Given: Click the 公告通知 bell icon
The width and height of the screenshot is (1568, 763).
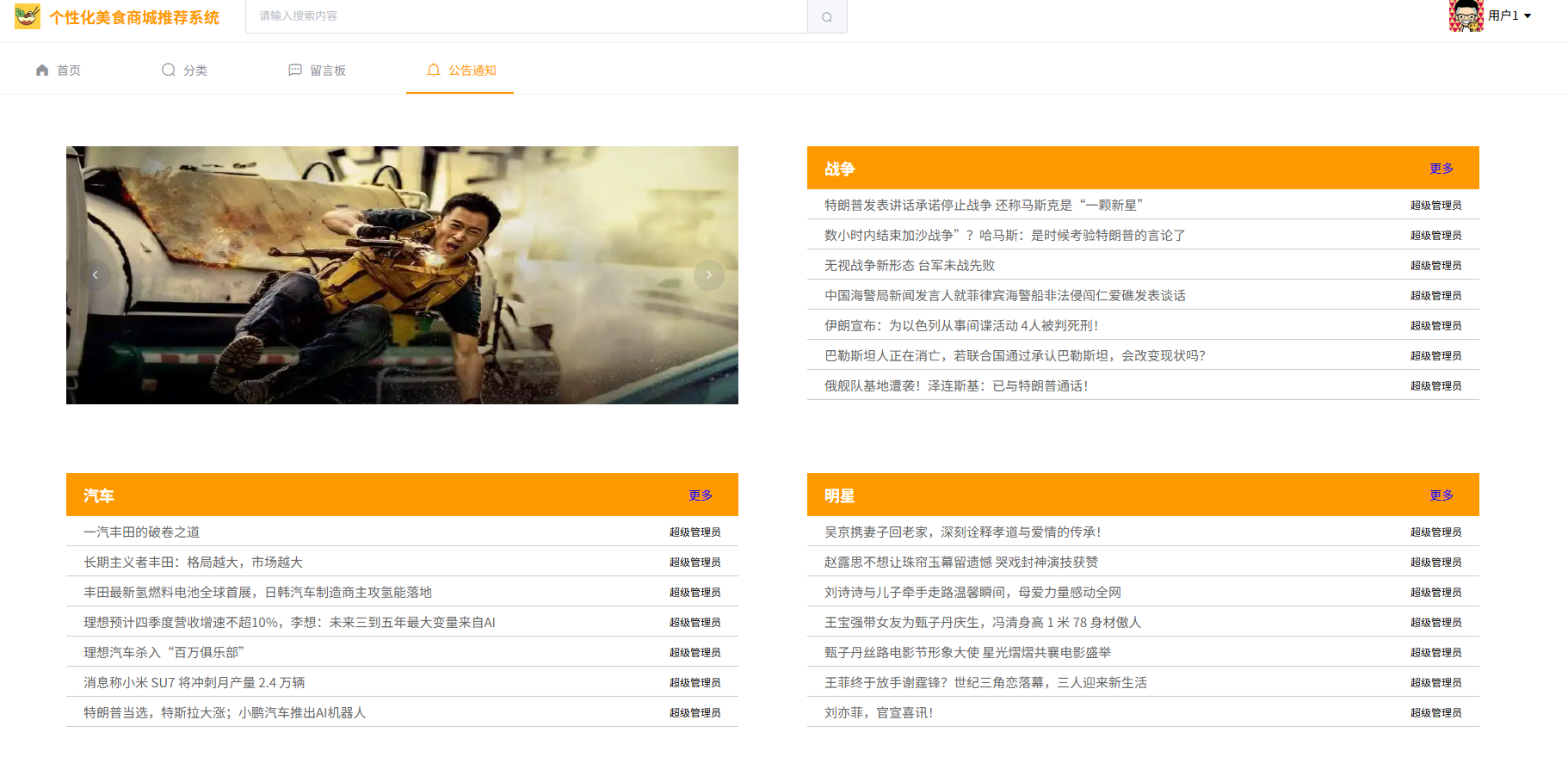Looking at the screenshot, I should (x=434, y=70).
